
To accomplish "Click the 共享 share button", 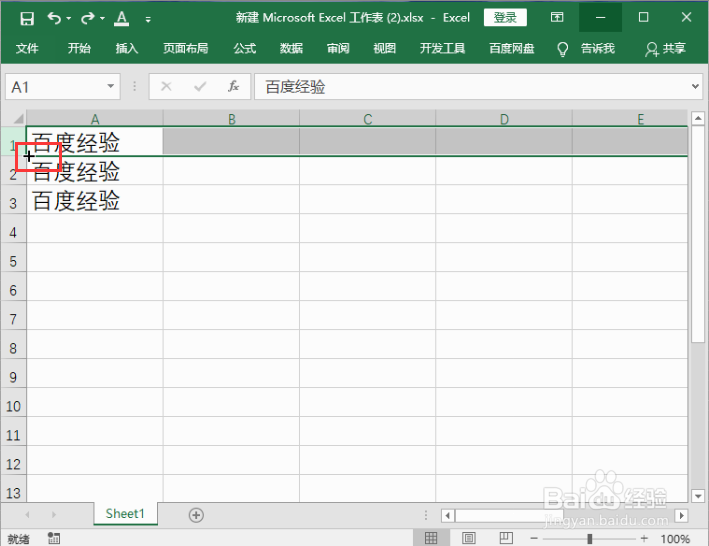I will click(x=665, y=48).
